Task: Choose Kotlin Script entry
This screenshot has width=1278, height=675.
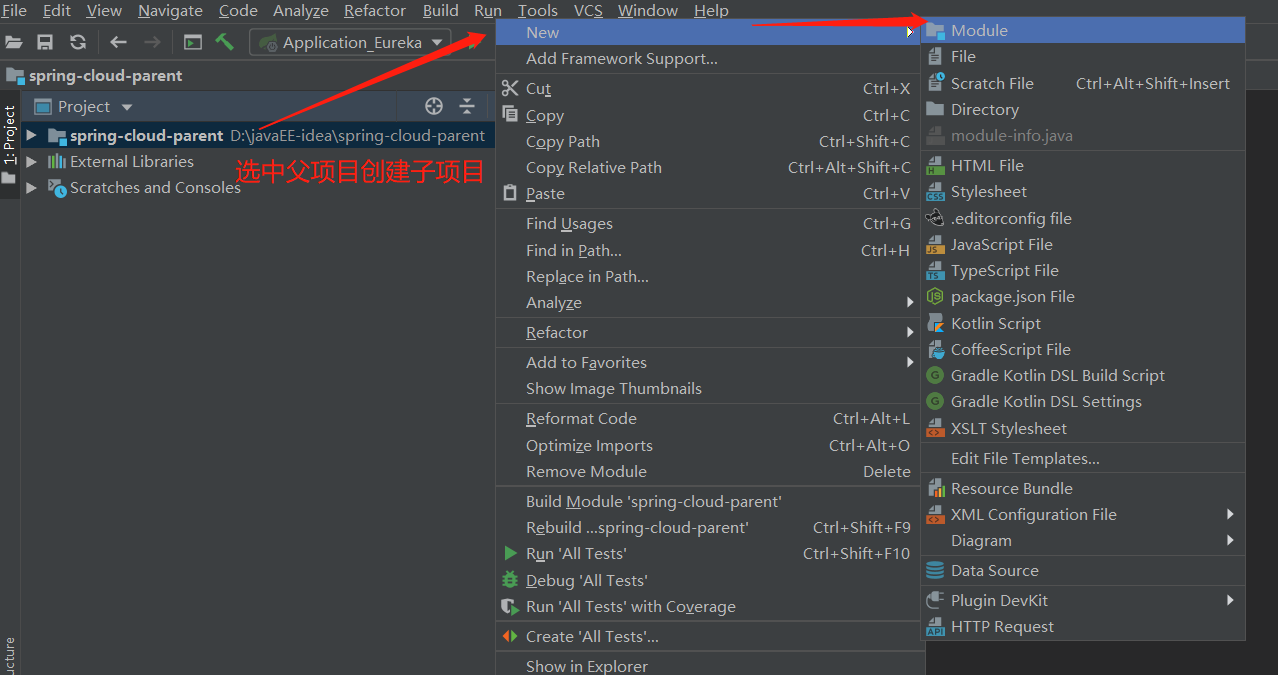Action: pyautogui.click(x=1083, y=324)
